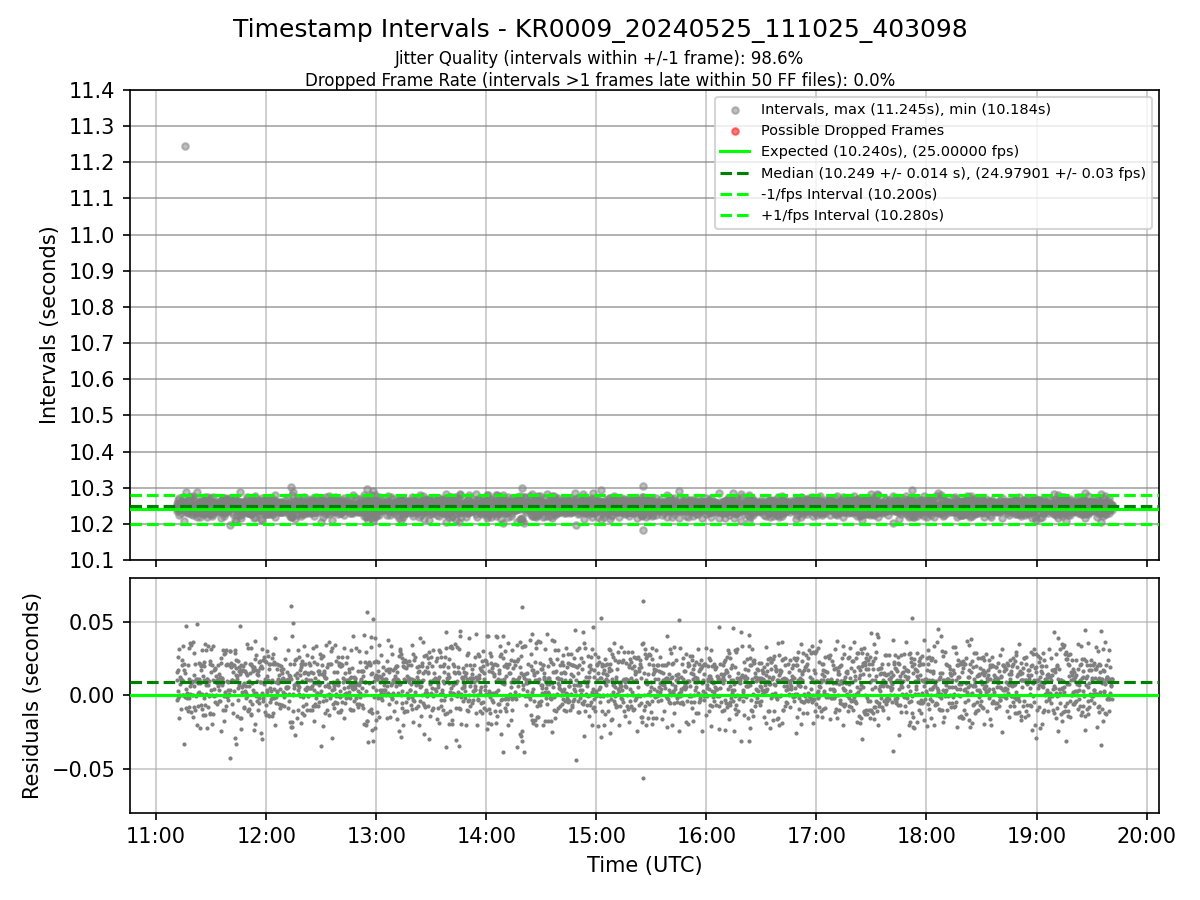Click the gray dot marker in the legend
Screen dimensions: 1200x900
point(735,109)
